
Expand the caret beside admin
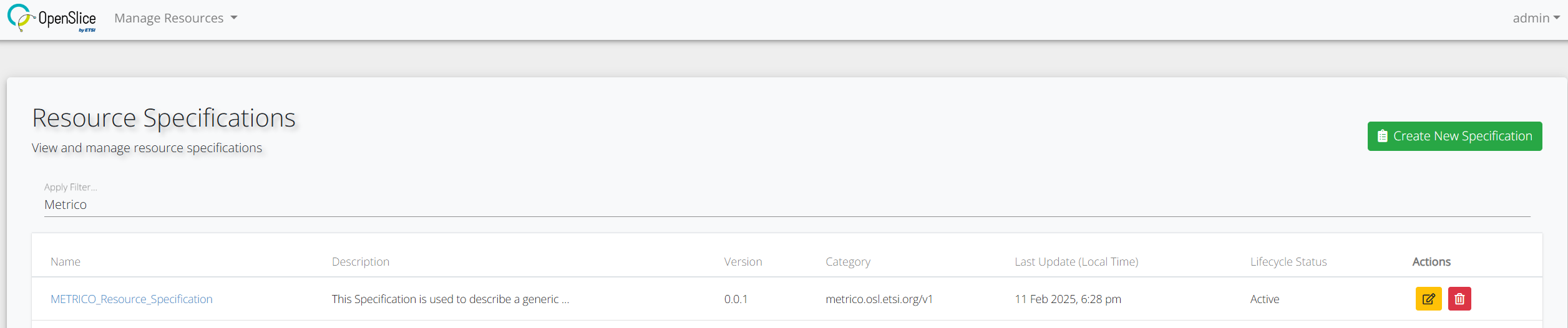click(1557, 18)
